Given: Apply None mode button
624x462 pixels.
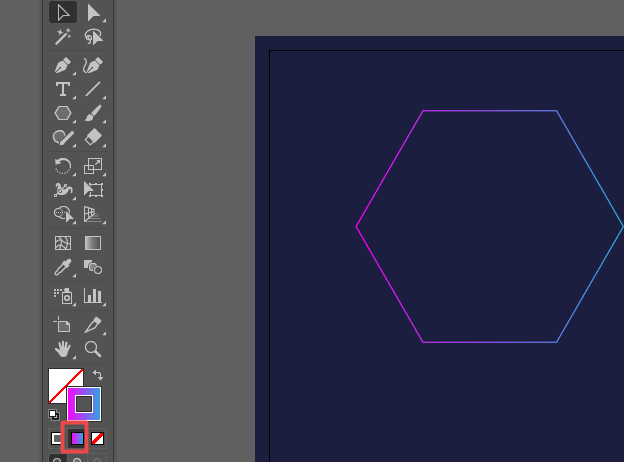Looking at the screenshot, I should [98, 439].
